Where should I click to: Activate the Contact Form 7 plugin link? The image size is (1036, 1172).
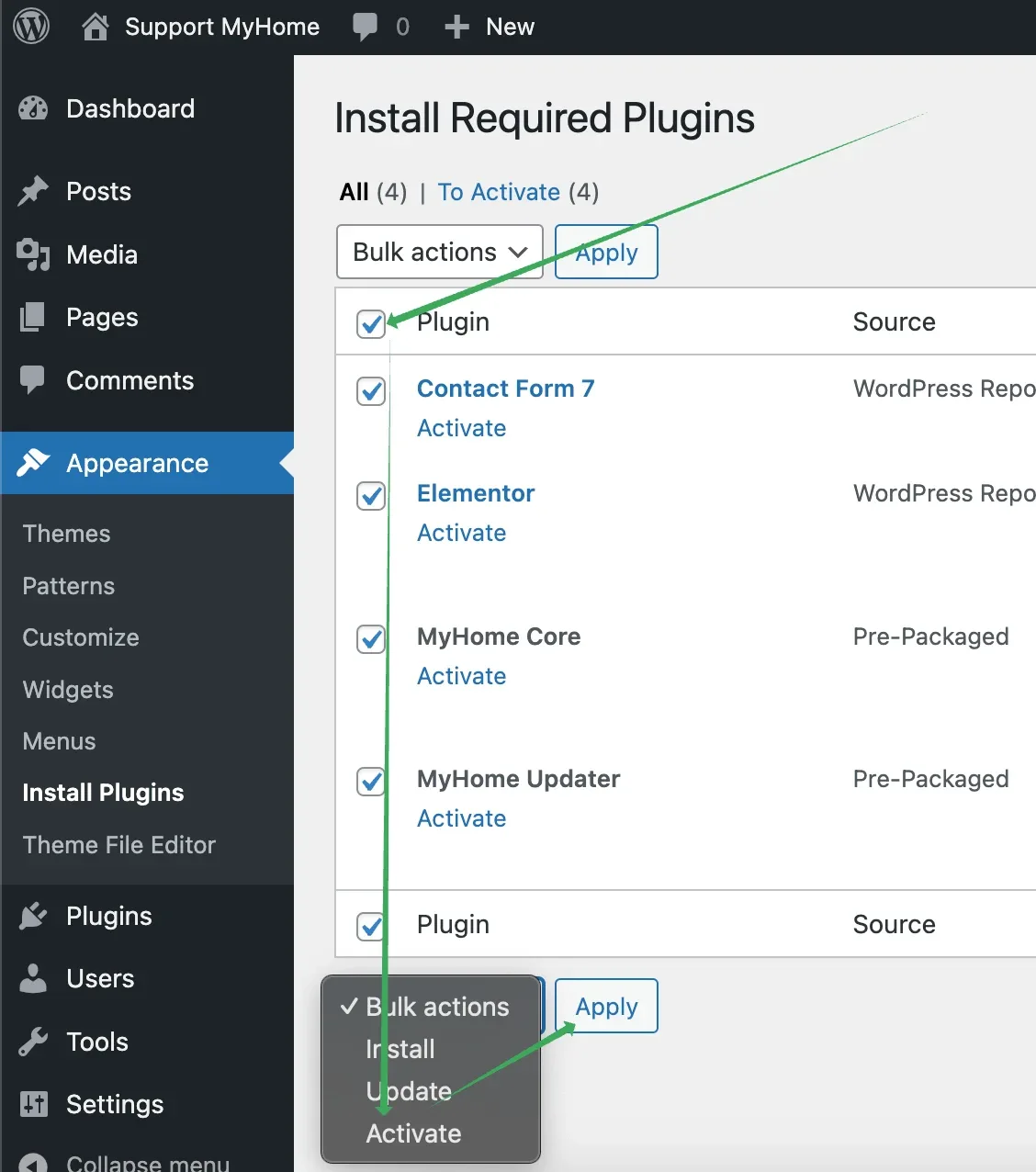click(461, 428)
